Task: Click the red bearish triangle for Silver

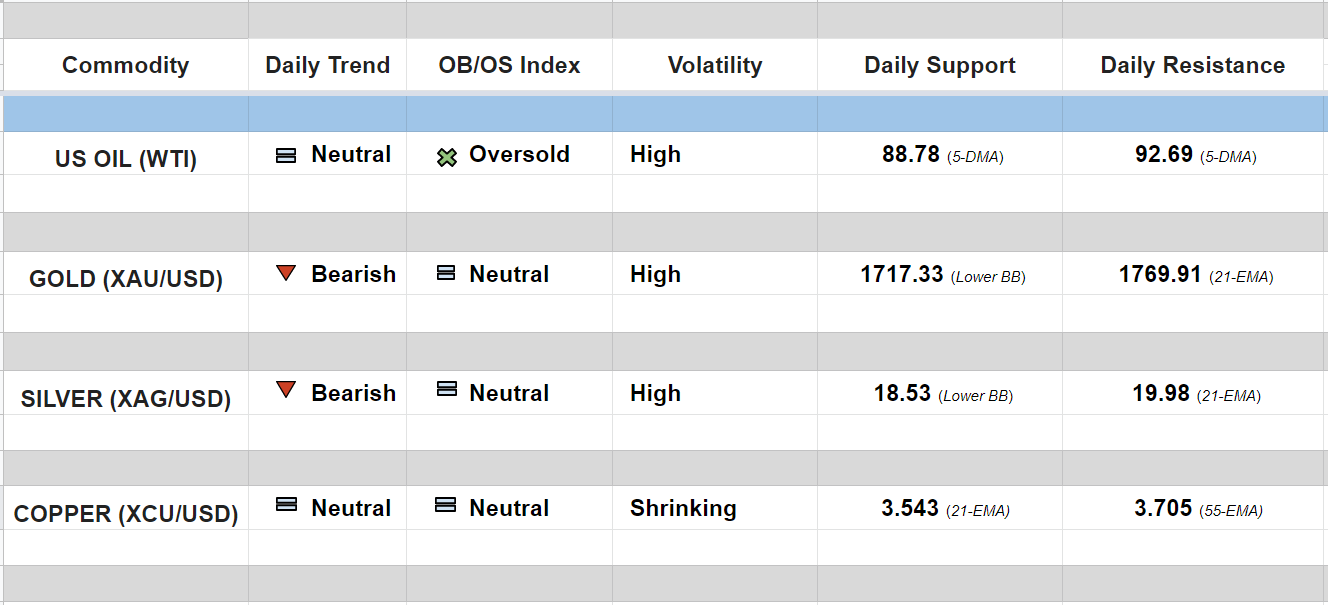Action: [286, 390]
